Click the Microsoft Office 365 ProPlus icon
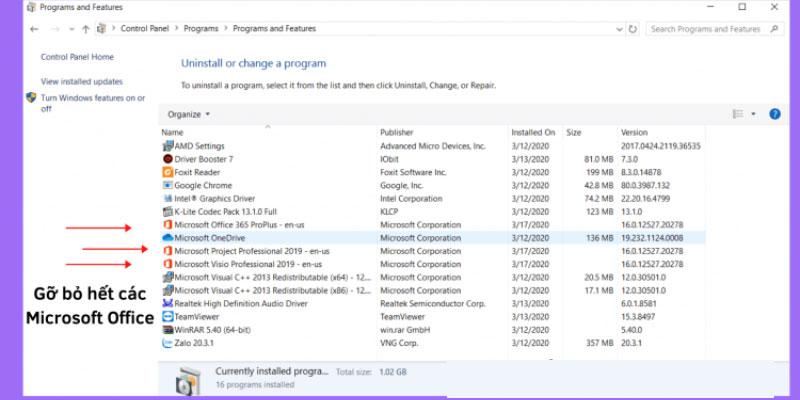Screen dimensions: 800x400 [x=167, y=225]
